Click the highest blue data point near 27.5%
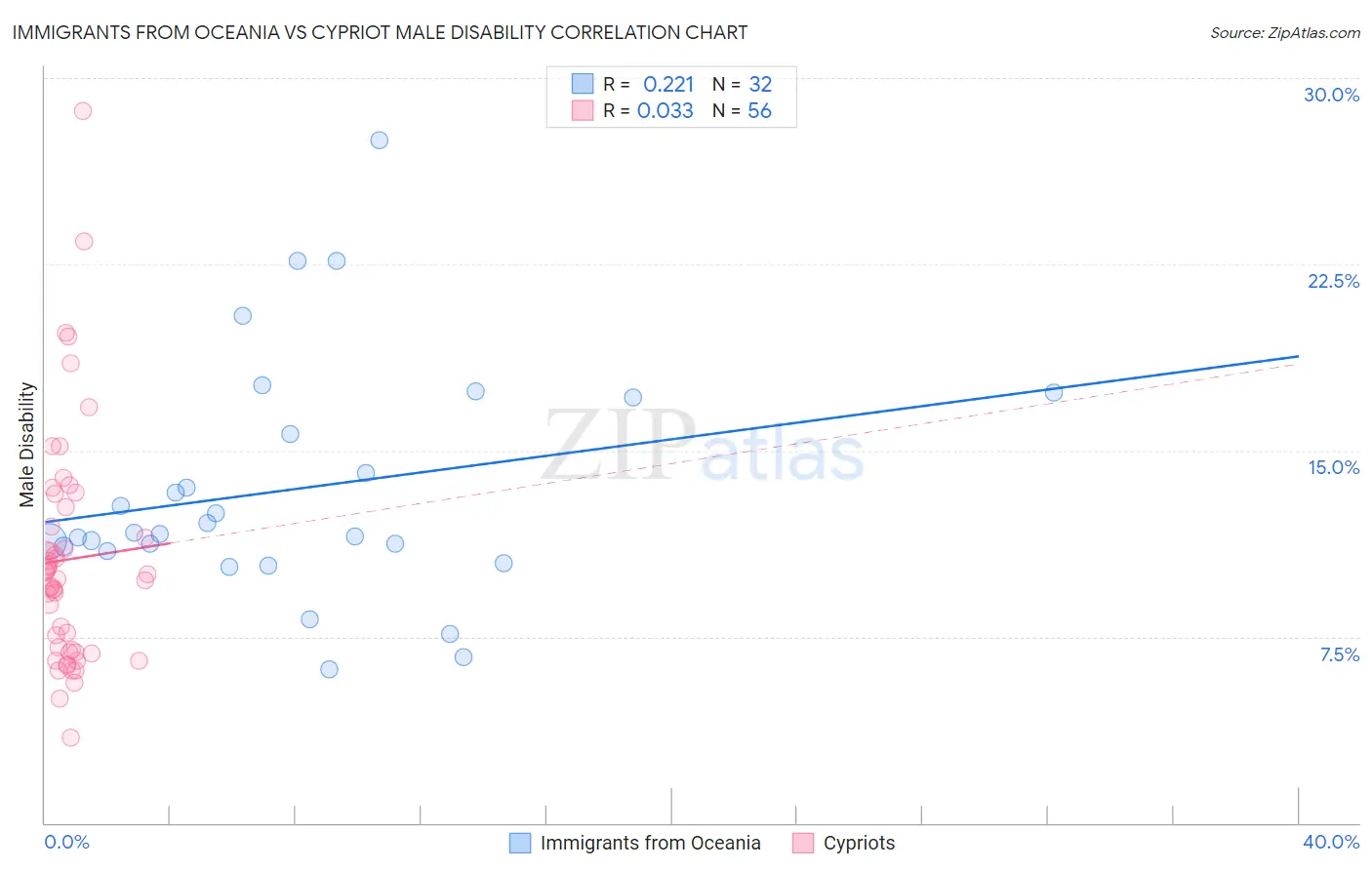1372x870 pixels. click(x=380, y=140)
